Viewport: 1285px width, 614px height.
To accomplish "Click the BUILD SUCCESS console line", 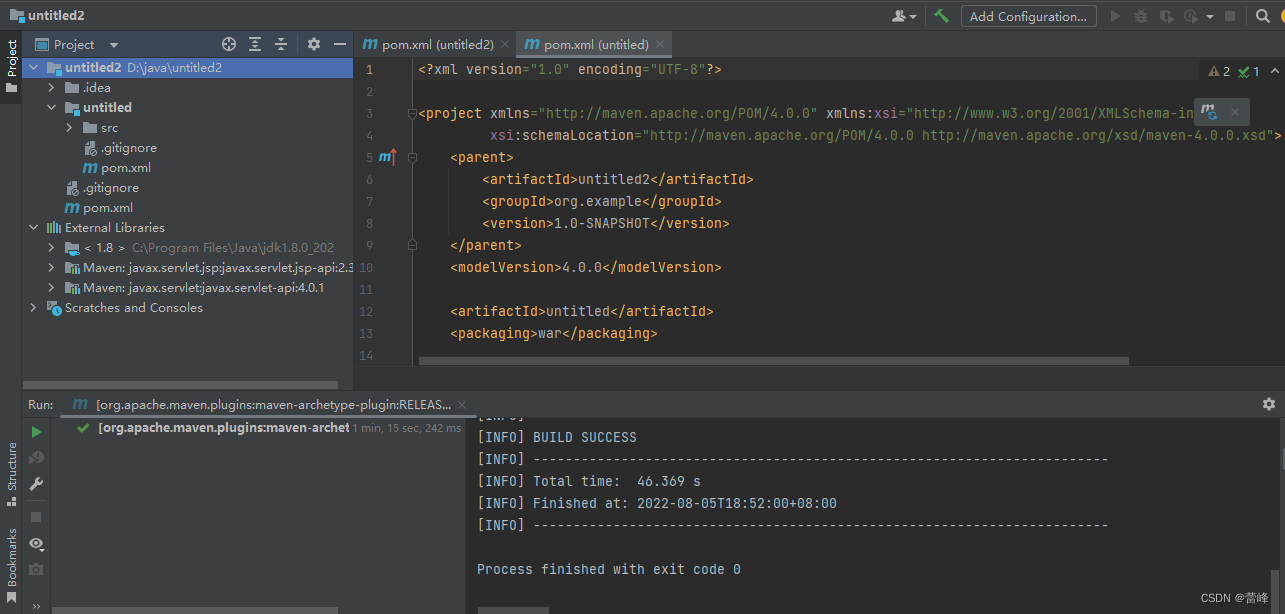I will pyautogui.click(x=557, y=437).
